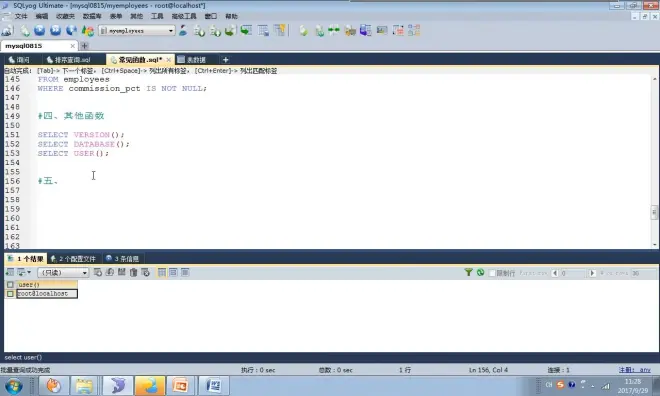Click the next page arrow button
The image size is (660, 396).
tap(592, 273)
